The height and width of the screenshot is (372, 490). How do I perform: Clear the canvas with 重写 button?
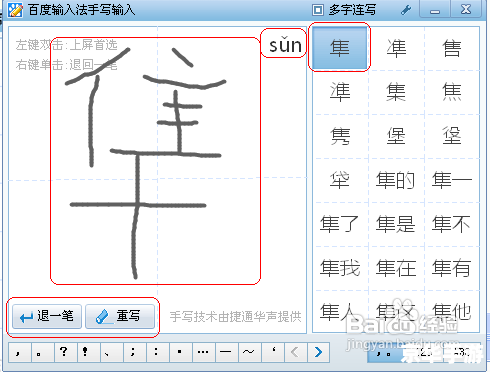pyautogui.click(x=120, y=316)
